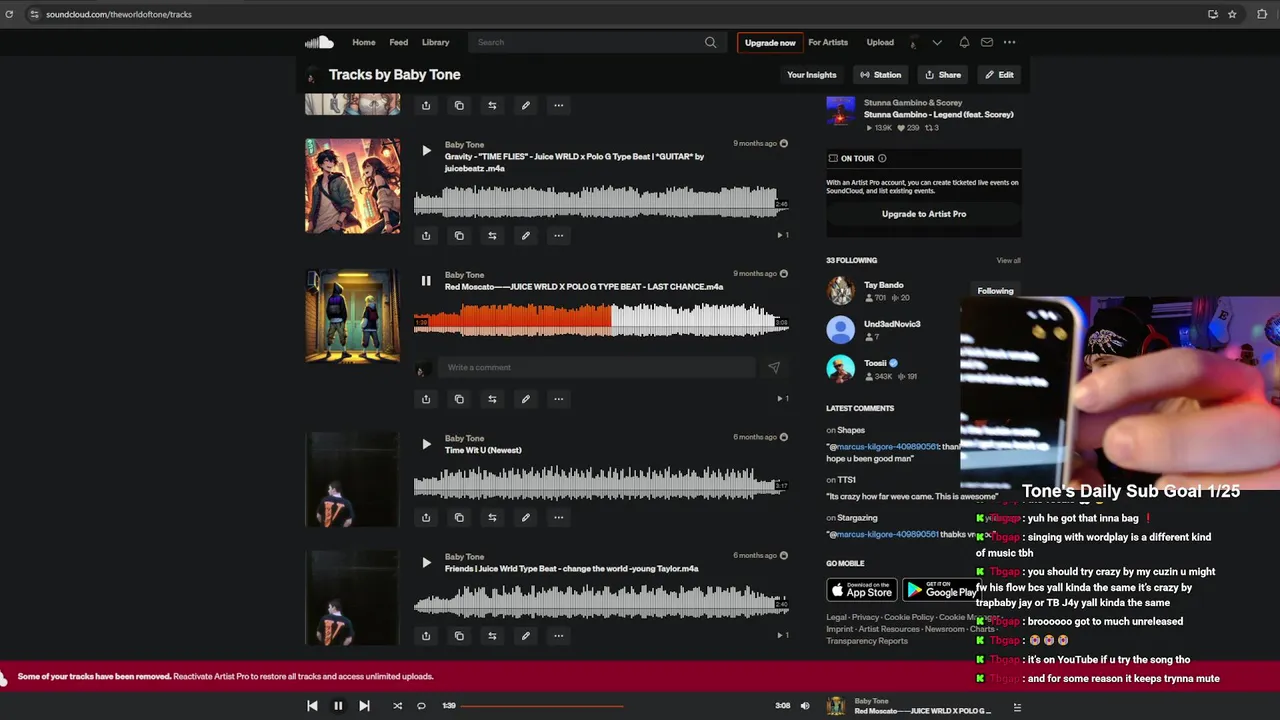Viewport: 1280px width, 720px height.
Task: Click the search magnifier icon
Action: [711, 42]
